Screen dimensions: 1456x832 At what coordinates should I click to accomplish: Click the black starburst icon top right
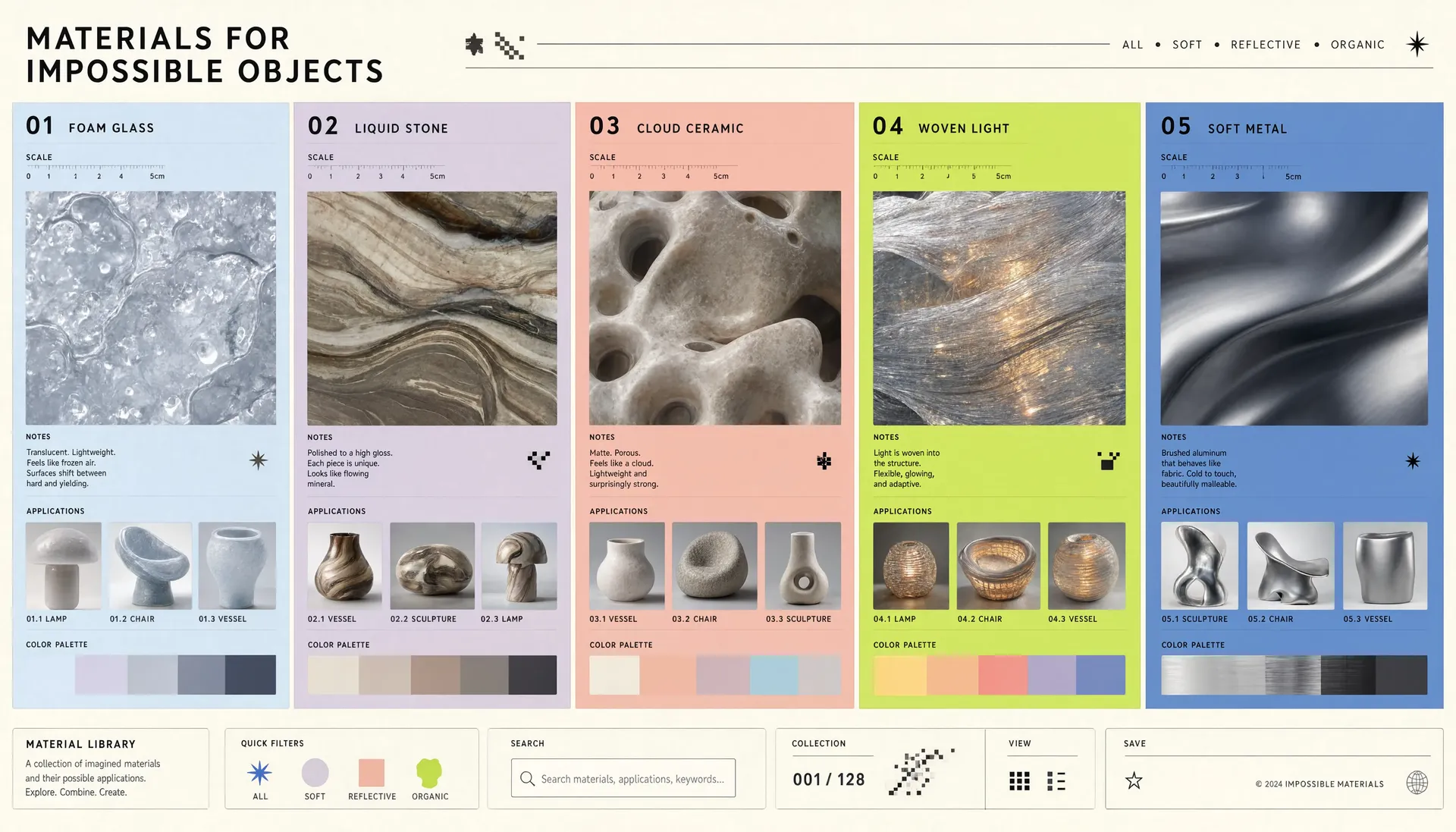(x=1417, y=45)
